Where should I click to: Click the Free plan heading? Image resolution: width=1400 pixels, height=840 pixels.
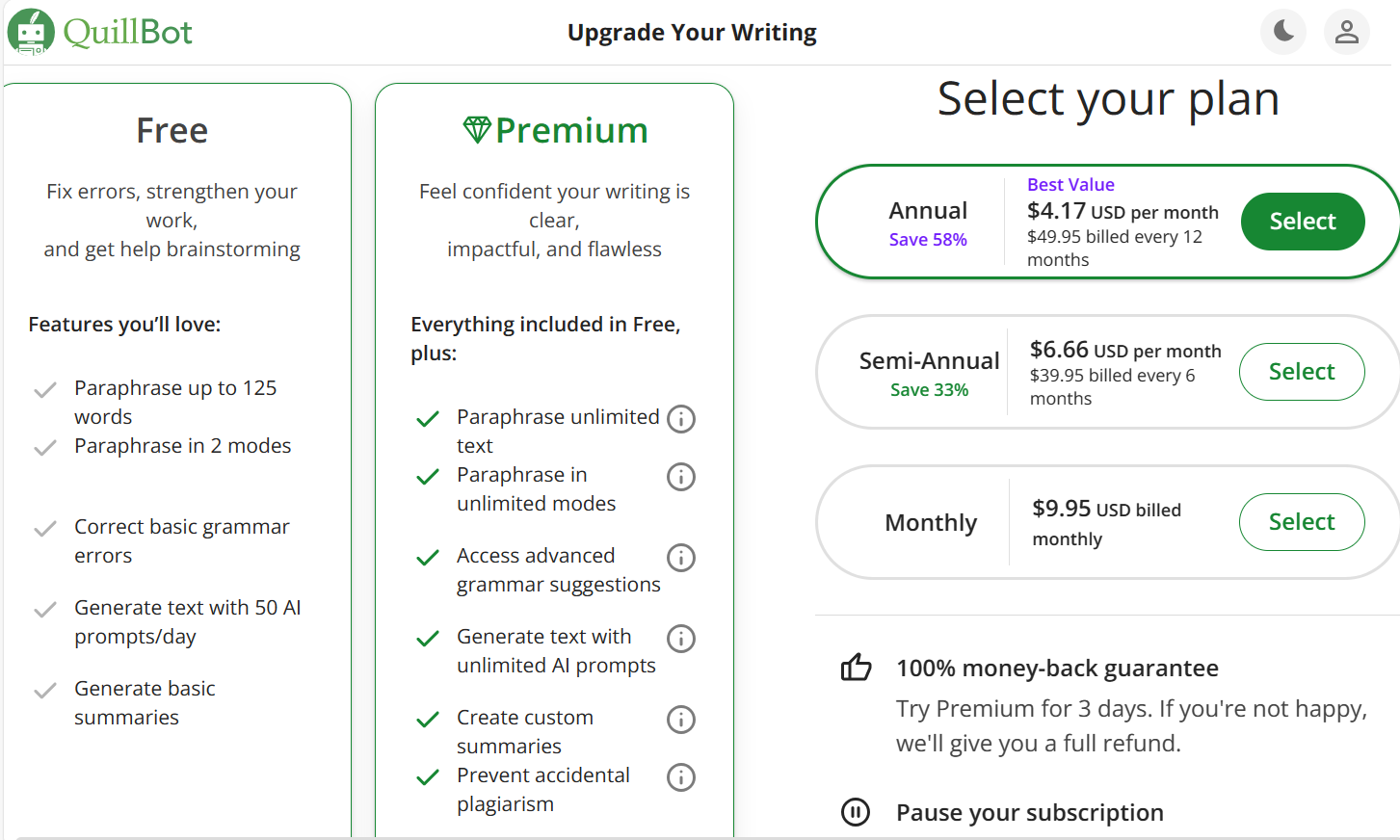pos(172,130)
